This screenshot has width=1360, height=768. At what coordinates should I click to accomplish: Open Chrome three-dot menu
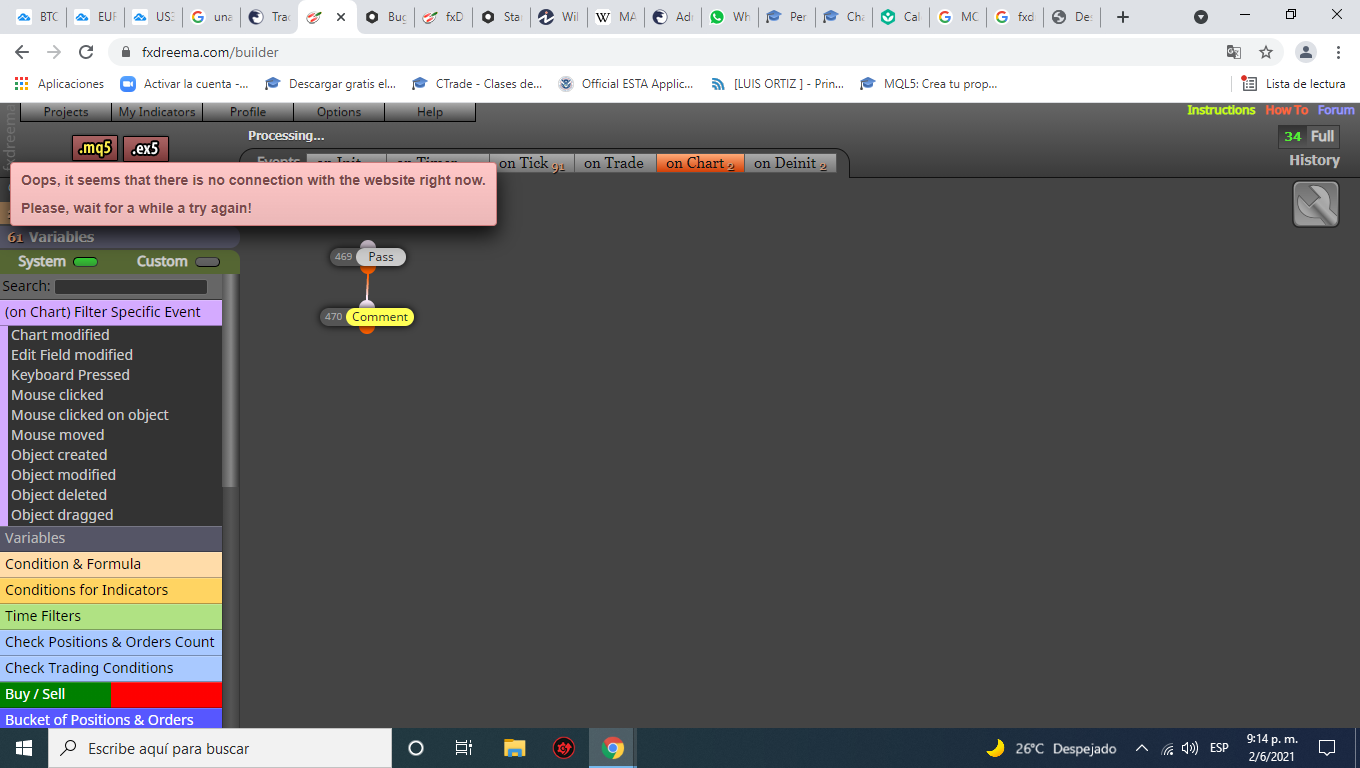1338,52
